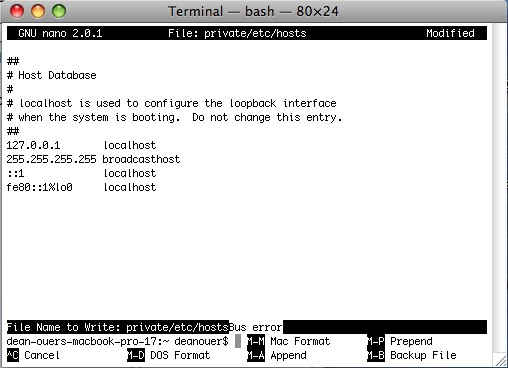Click 'File: private/etc/hosts' in header
This screenshot has height=368, width=508.
(x=237, y=33)
